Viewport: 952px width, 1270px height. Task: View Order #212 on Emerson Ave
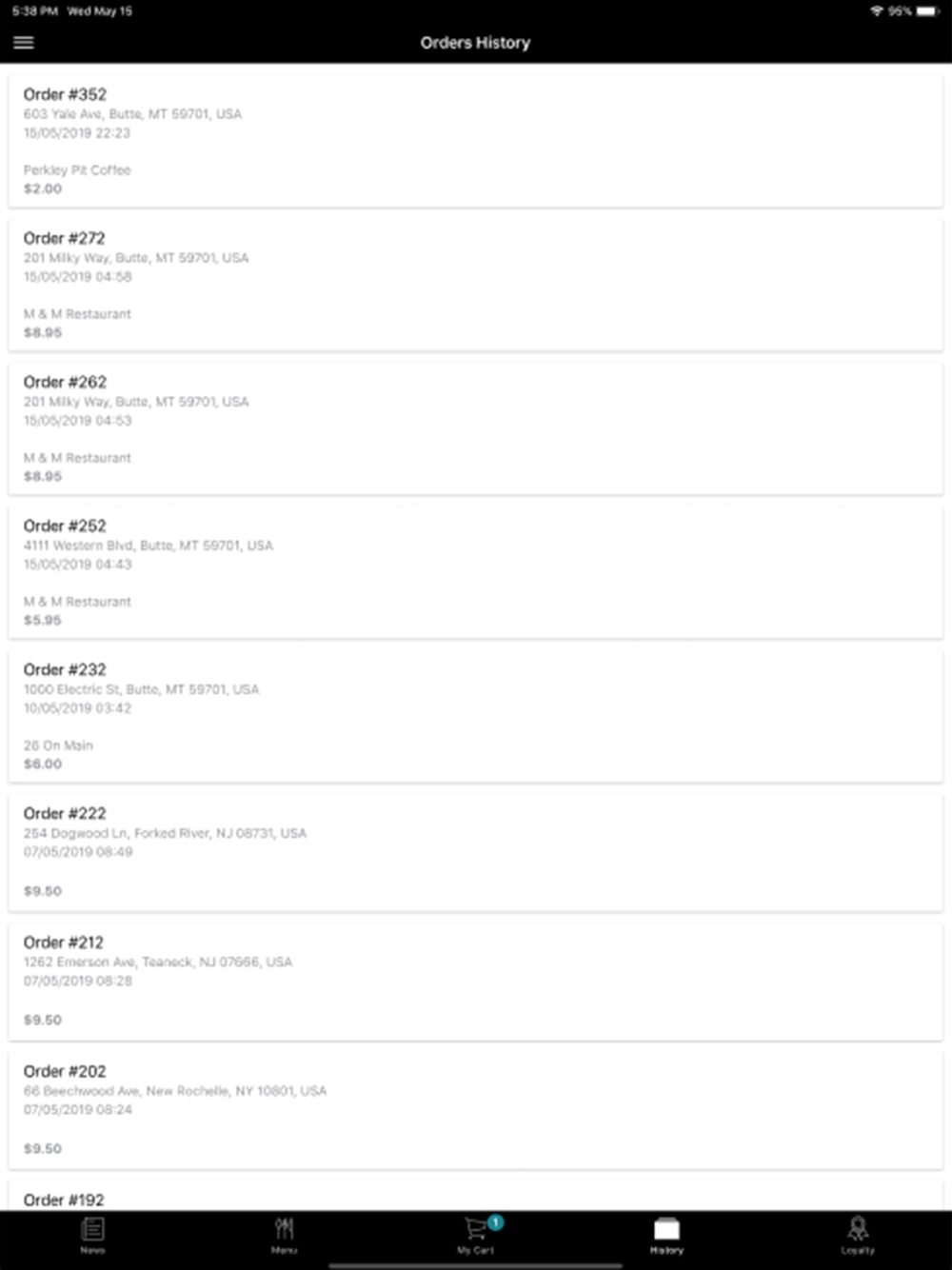[x=475, y=980]
